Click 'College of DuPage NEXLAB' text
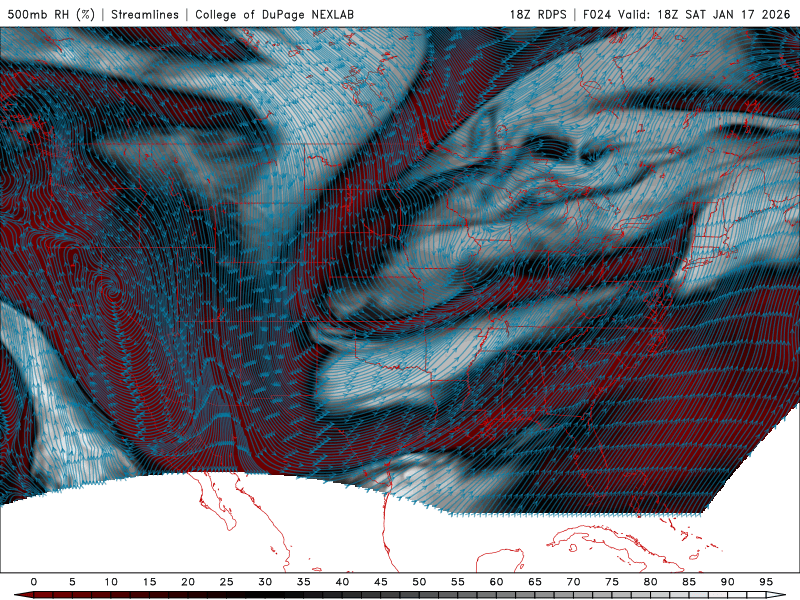 (x=274, y=14)
